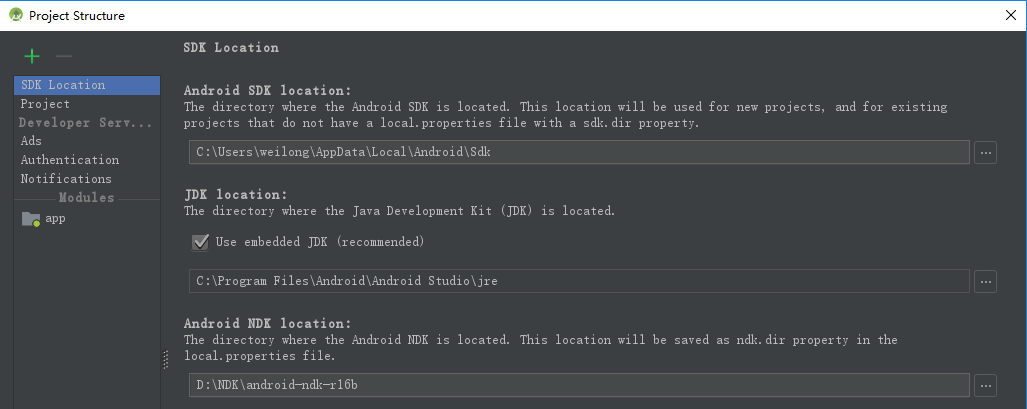Click the 'SDK Location' page title
Image resolution: width=1027 pixels, height=409 pixels.
[x=231, y=47]
